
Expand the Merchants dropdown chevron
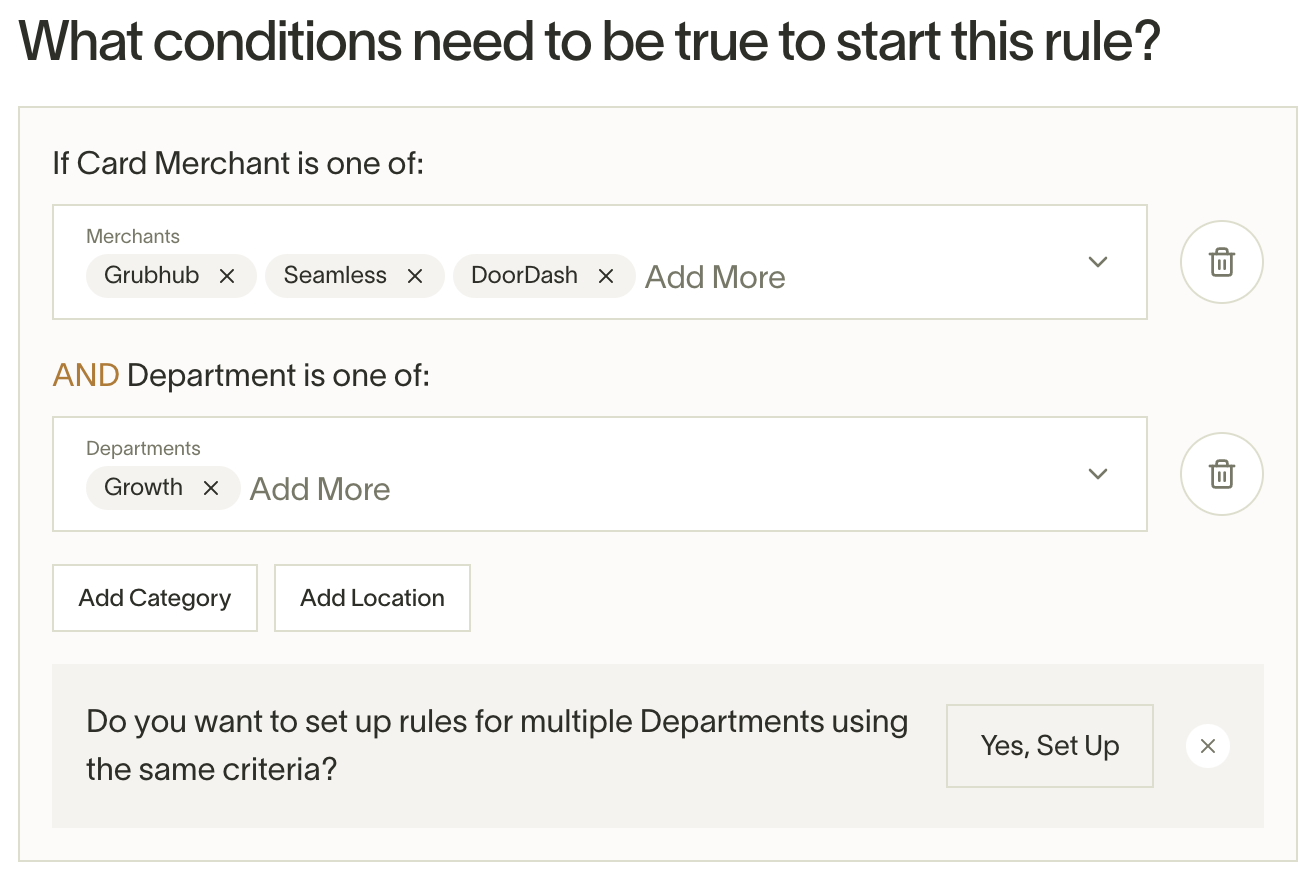1098,262
